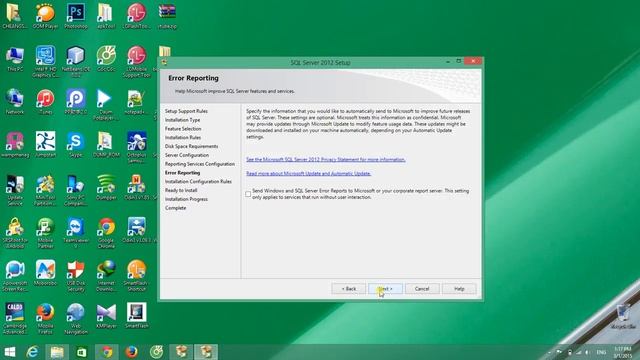Select the NetBeans IDE desktop icon
The image size is (640, 360).
click(76, 61)
